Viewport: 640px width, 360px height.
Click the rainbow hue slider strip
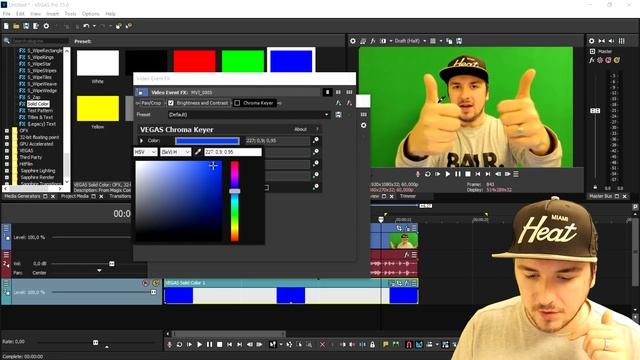235,201
